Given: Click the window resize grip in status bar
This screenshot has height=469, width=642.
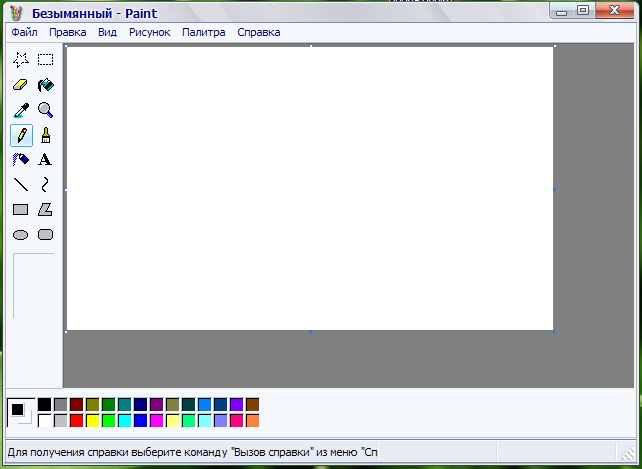Looking at the screenshot, I should pos(628,453).
